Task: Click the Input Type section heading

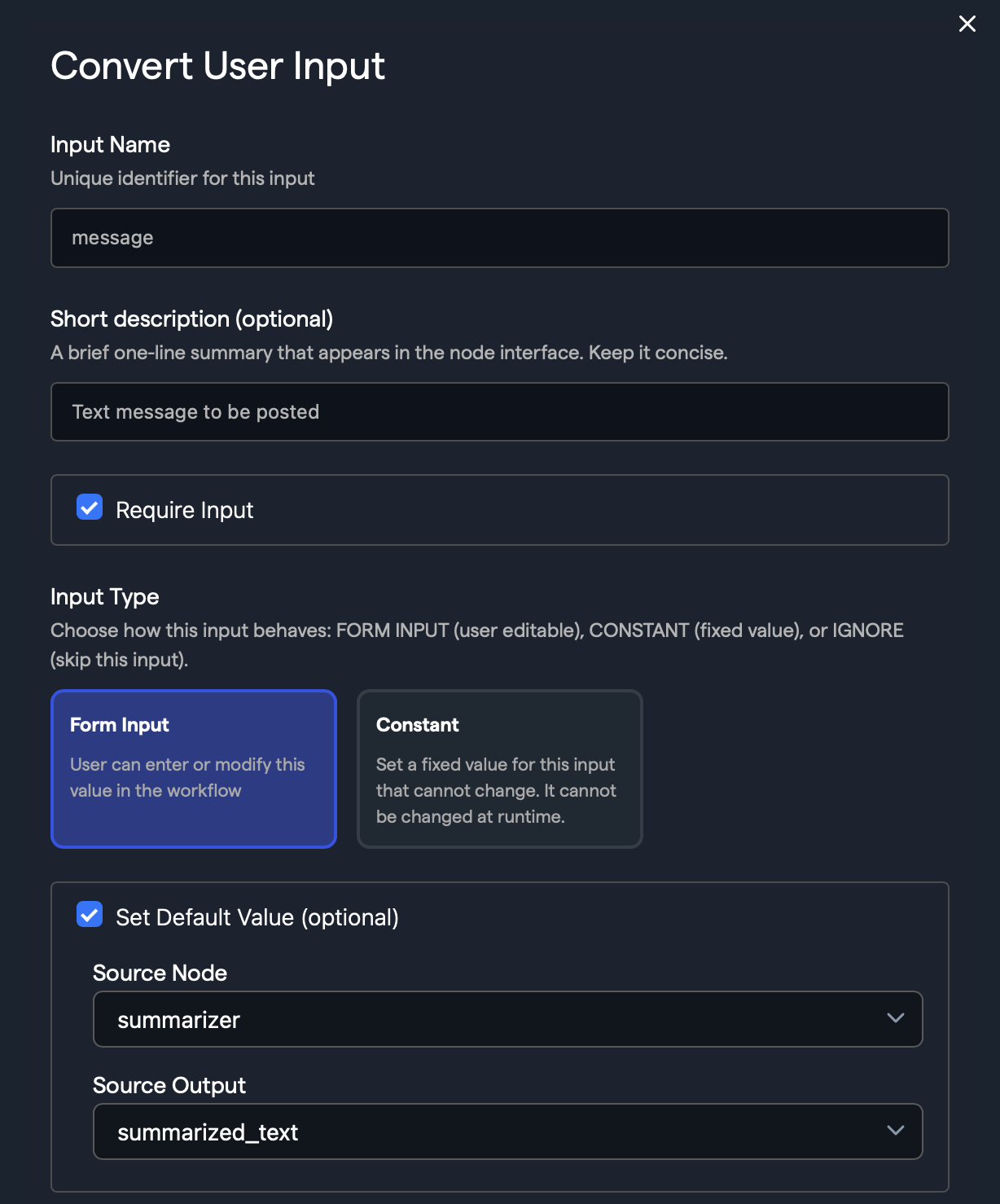Action: (104, 597)
